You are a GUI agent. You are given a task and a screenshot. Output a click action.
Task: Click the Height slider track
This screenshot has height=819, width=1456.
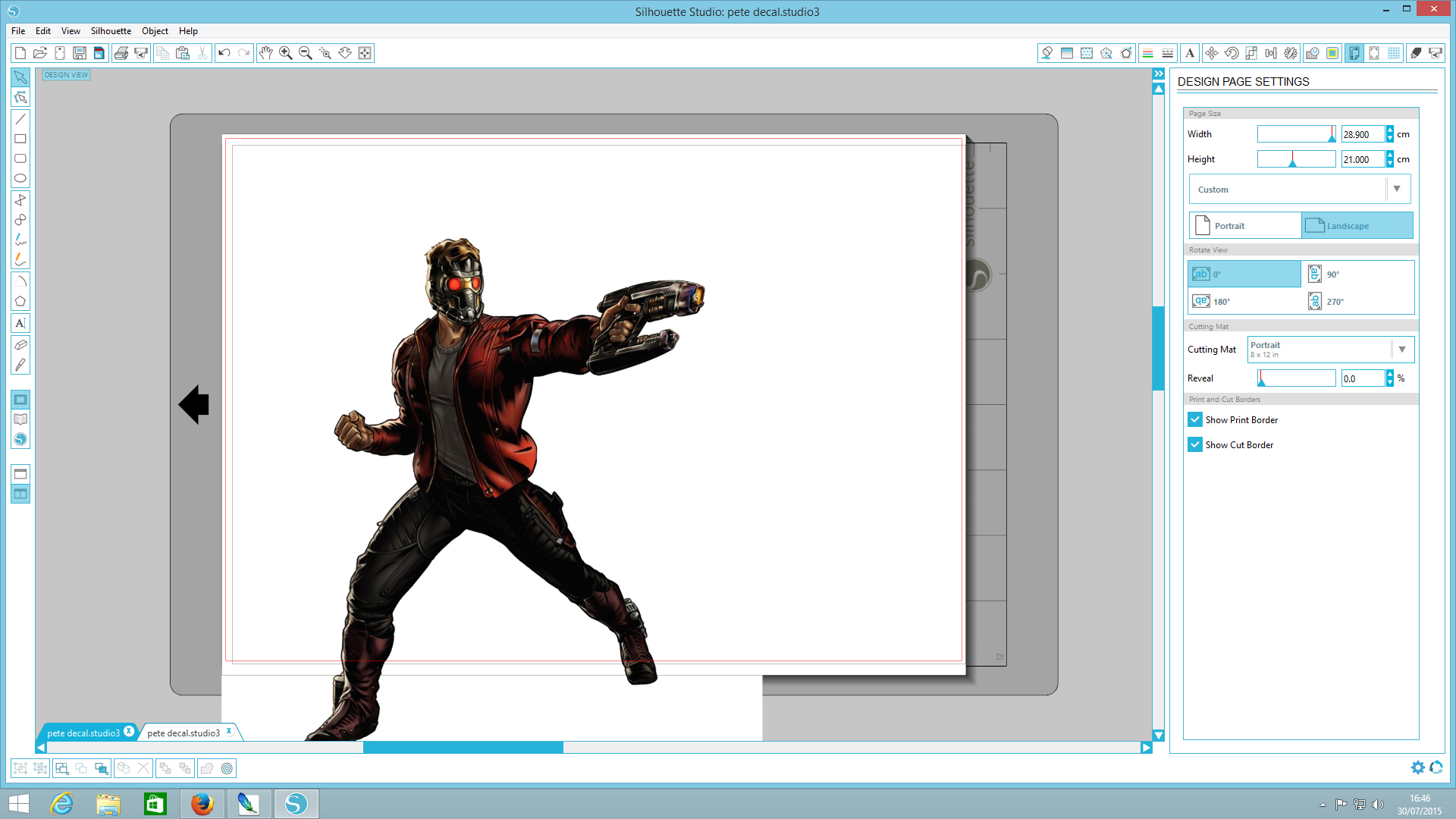click(1296, 159)
